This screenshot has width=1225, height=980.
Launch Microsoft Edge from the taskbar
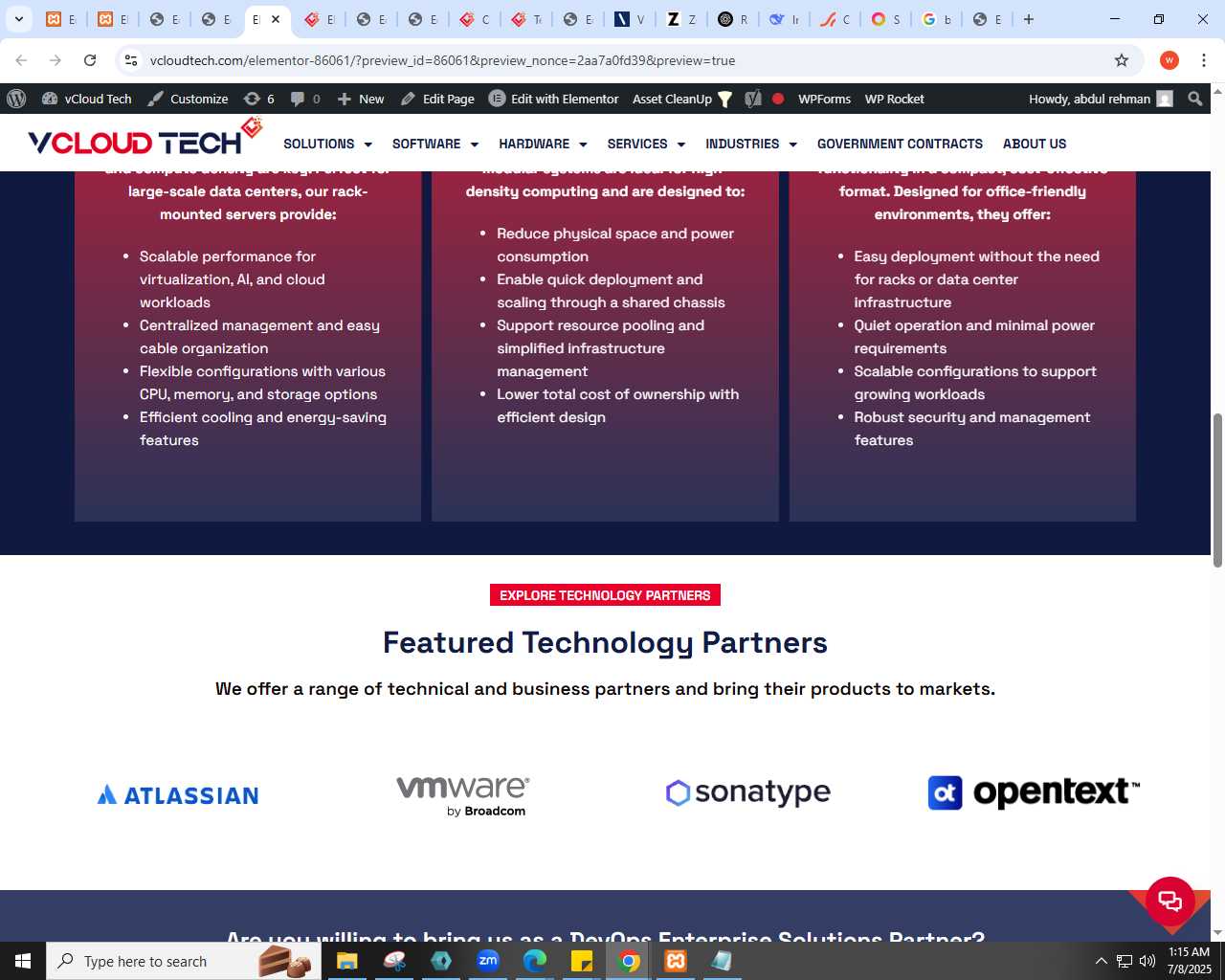535,961
